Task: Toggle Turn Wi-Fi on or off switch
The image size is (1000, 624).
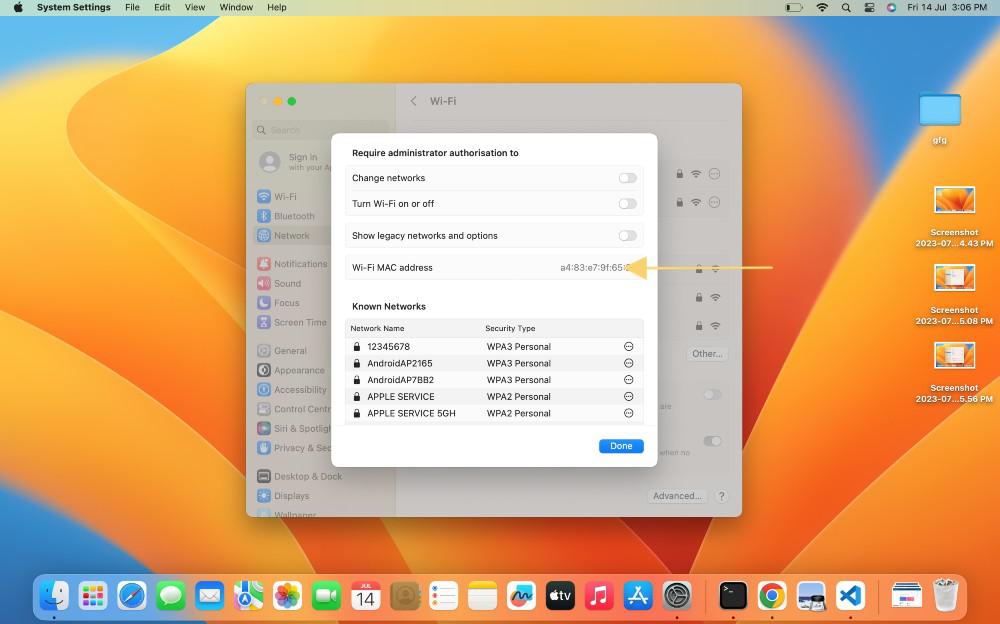Action: click(x=628, y=203)
